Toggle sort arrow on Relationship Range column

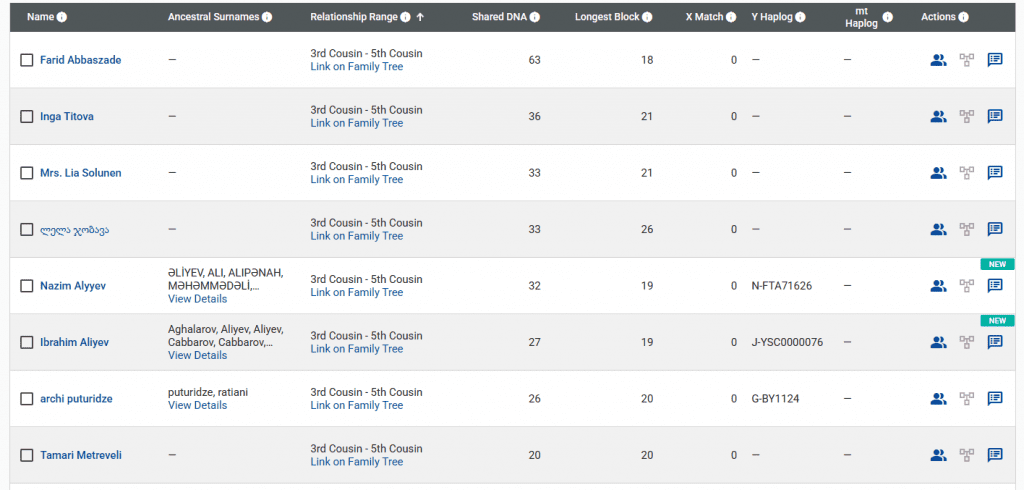[x=420, y=17]
